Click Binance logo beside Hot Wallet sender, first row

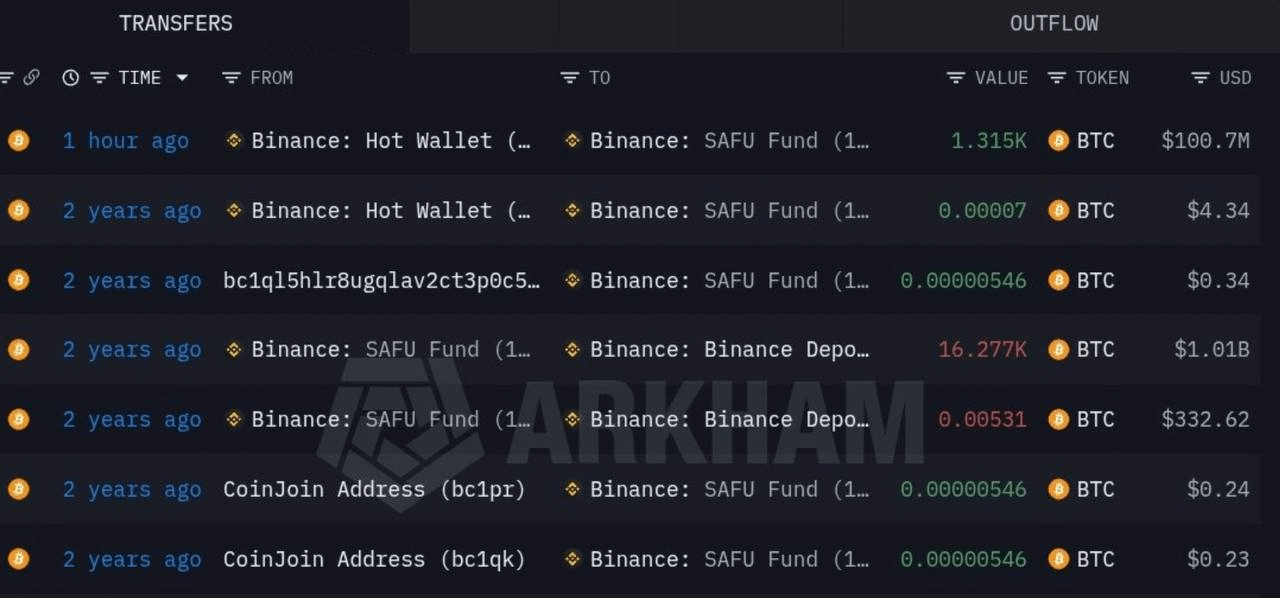click(234, 140)
